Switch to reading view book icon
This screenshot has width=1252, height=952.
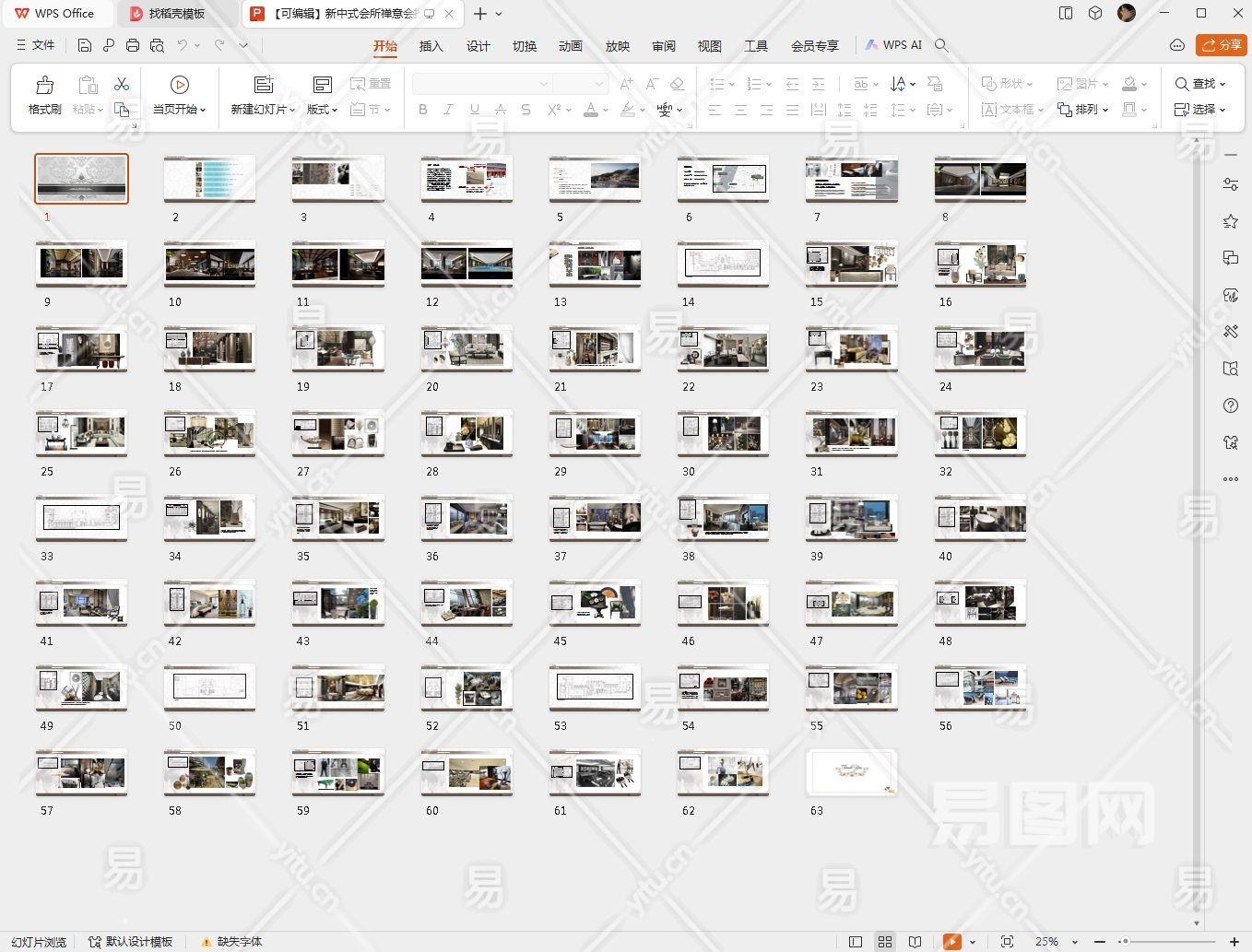915,942
